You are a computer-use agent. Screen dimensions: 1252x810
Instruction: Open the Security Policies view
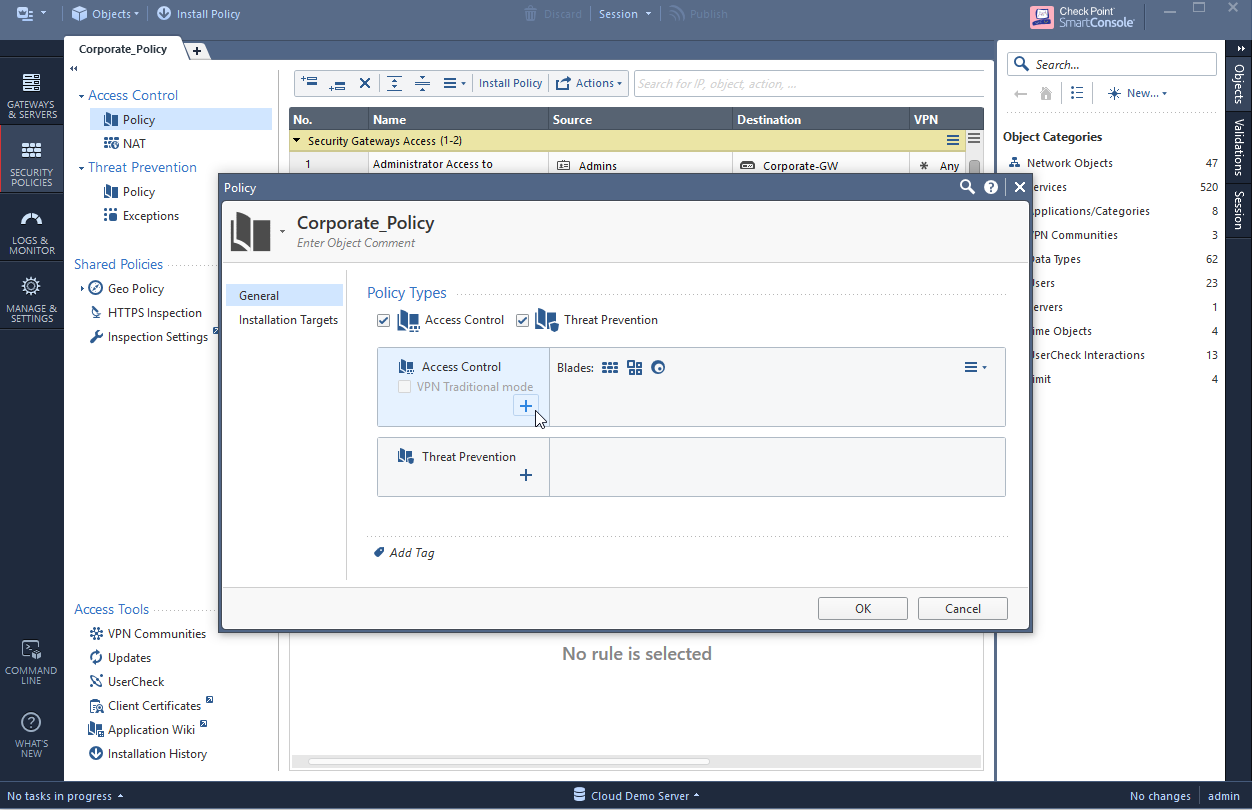(31, 162)
